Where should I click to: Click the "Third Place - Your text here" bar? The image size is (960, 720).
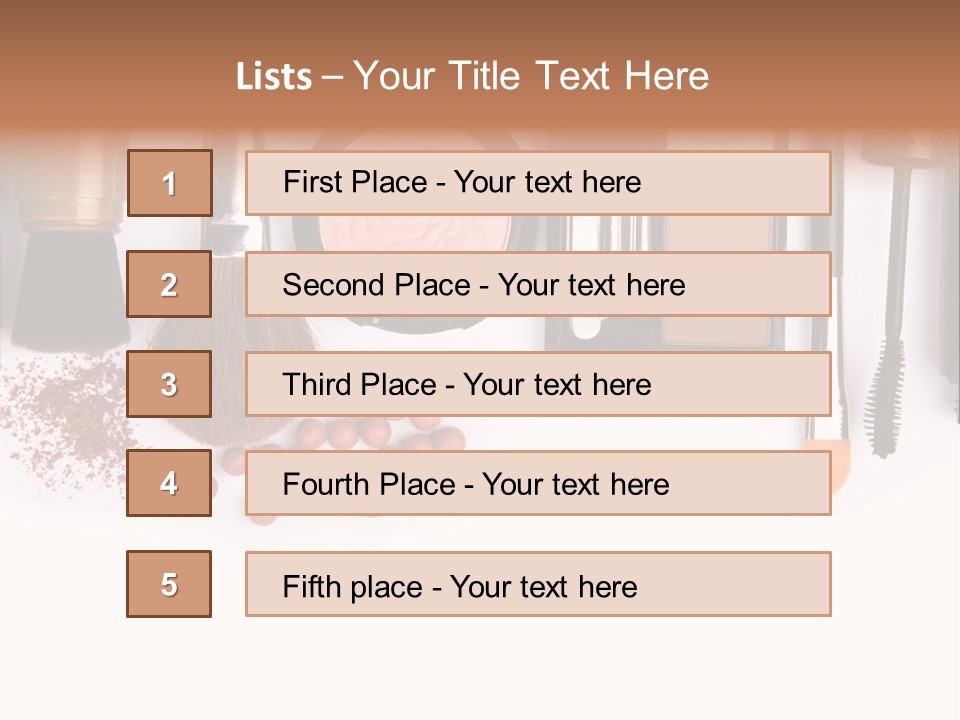538,384
